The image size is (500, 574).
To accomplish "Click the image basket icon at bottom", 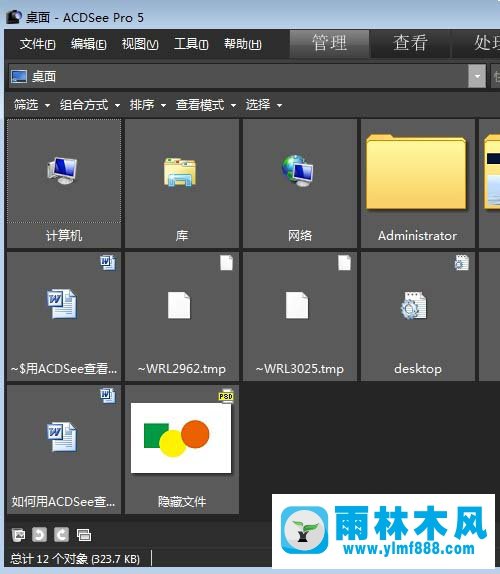I will coord(18,535).
